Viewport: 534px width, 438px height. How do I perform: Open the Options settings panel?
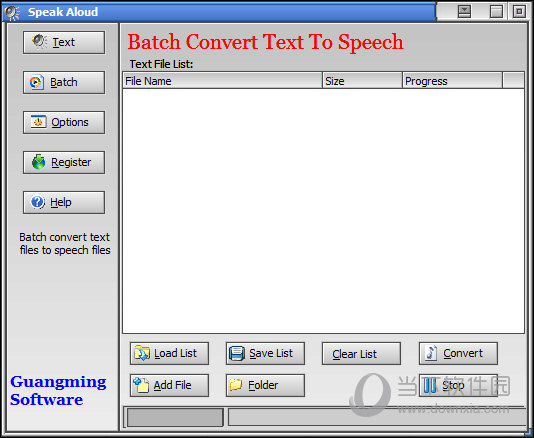(64, 122)
